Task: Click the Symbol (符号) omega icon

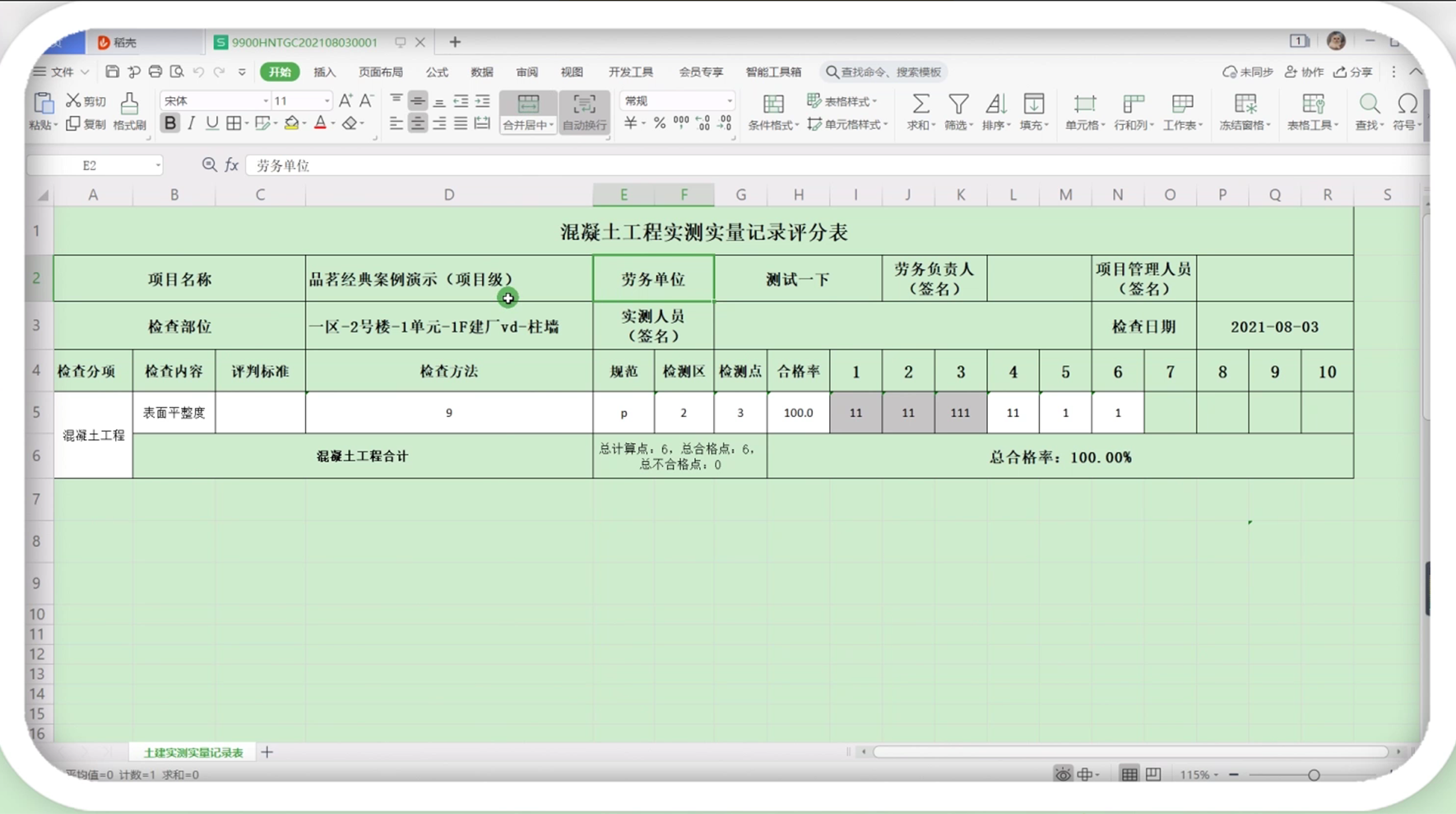Action: [1407, 104]
